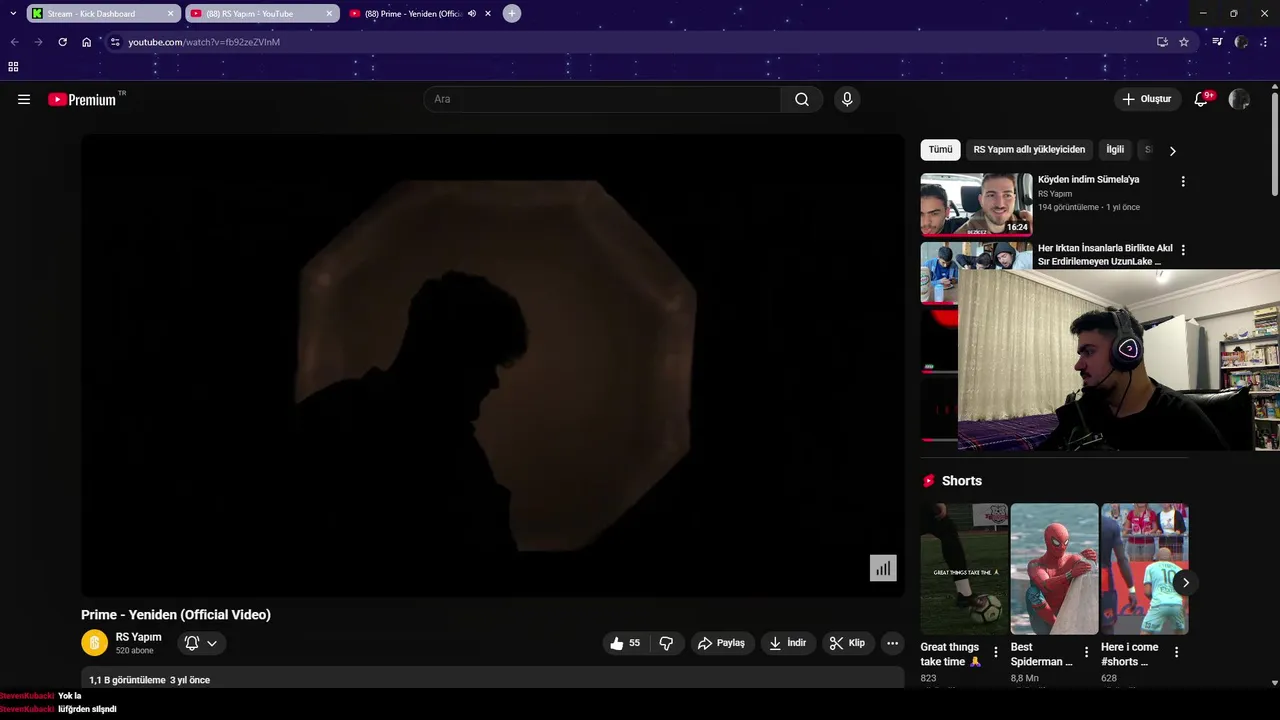Screen dimensions: 1280x720
Task: Open Her Irktan İnsanlarla Birlikte video title
Action: 1105,254
